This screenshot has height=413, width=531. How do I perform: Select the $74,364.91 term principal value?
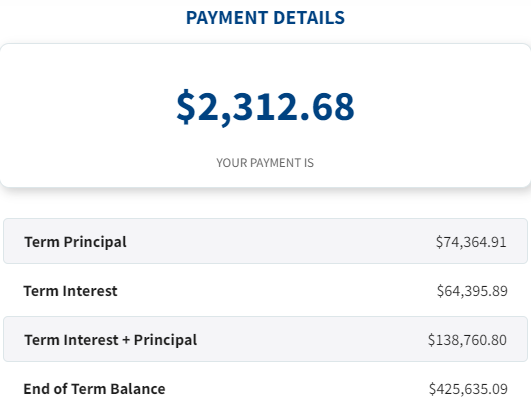pos(471,242)
